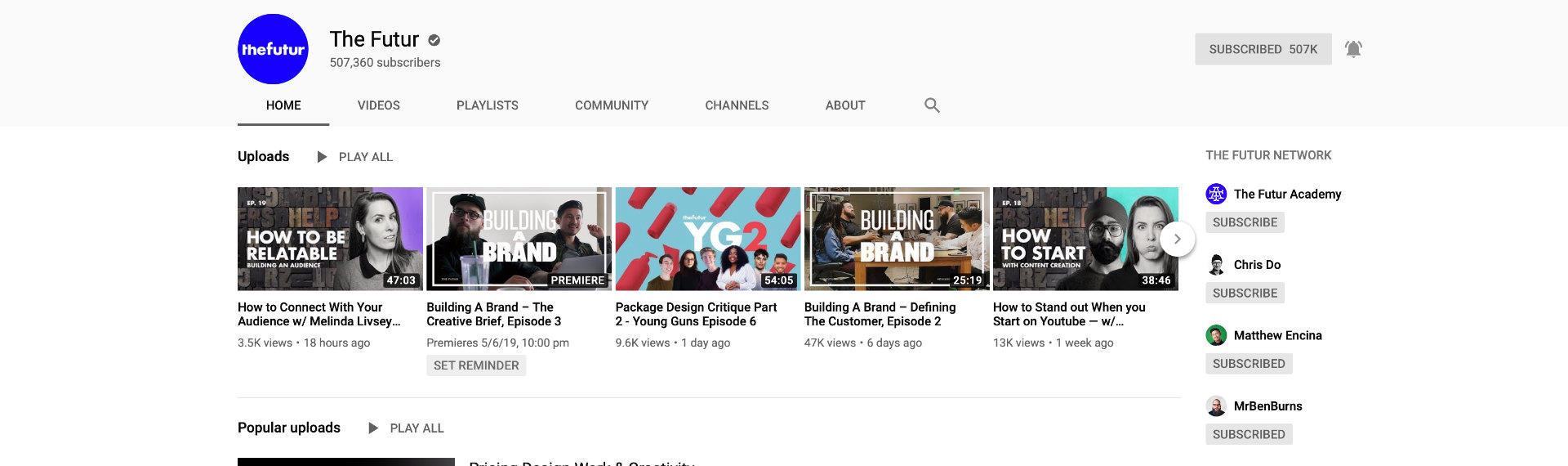The height and width of the screenshot is (466, 1568).
Task: Show next uploads with the carousel arrow
Action: [1178, 239]
